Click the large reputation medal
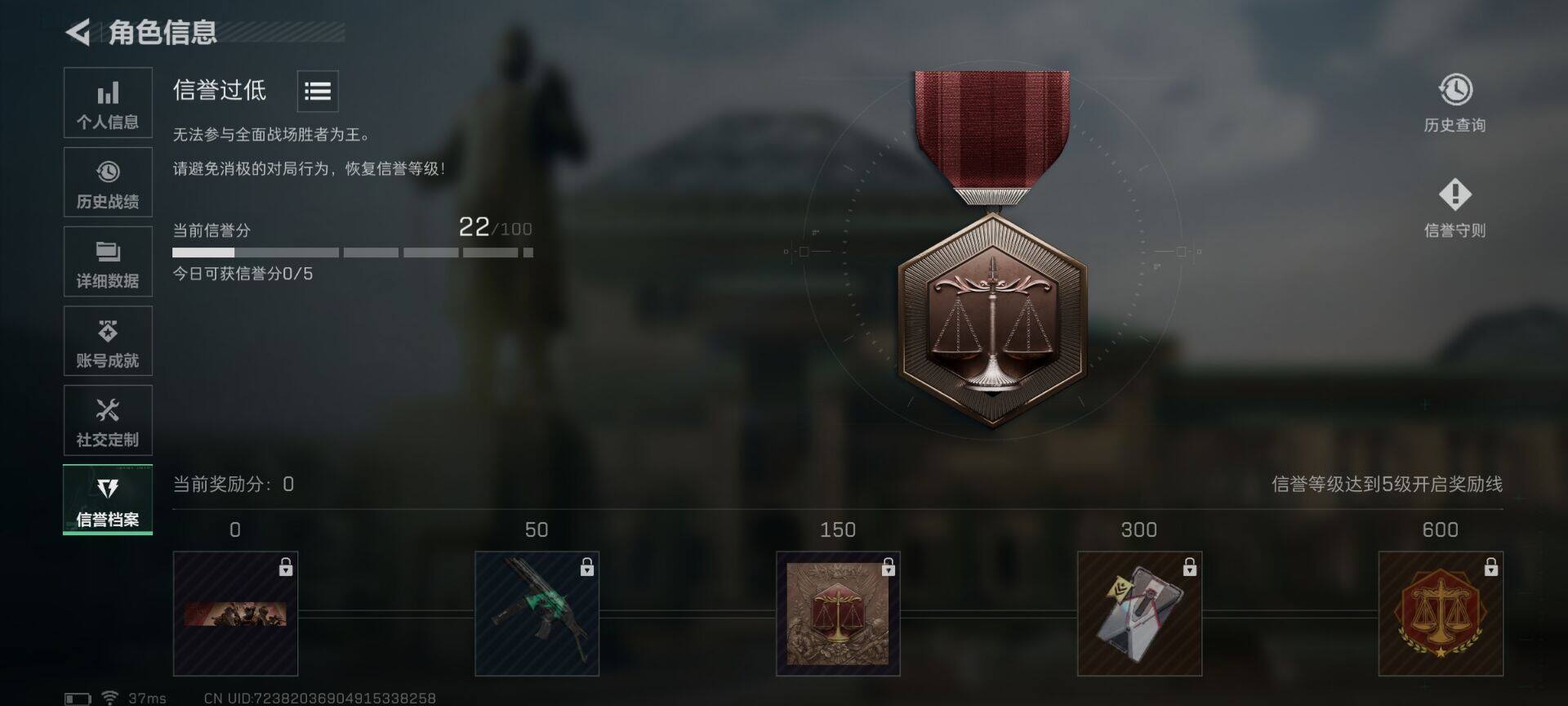The height and width of the screenshot is (706, 1568). (992, 249)
